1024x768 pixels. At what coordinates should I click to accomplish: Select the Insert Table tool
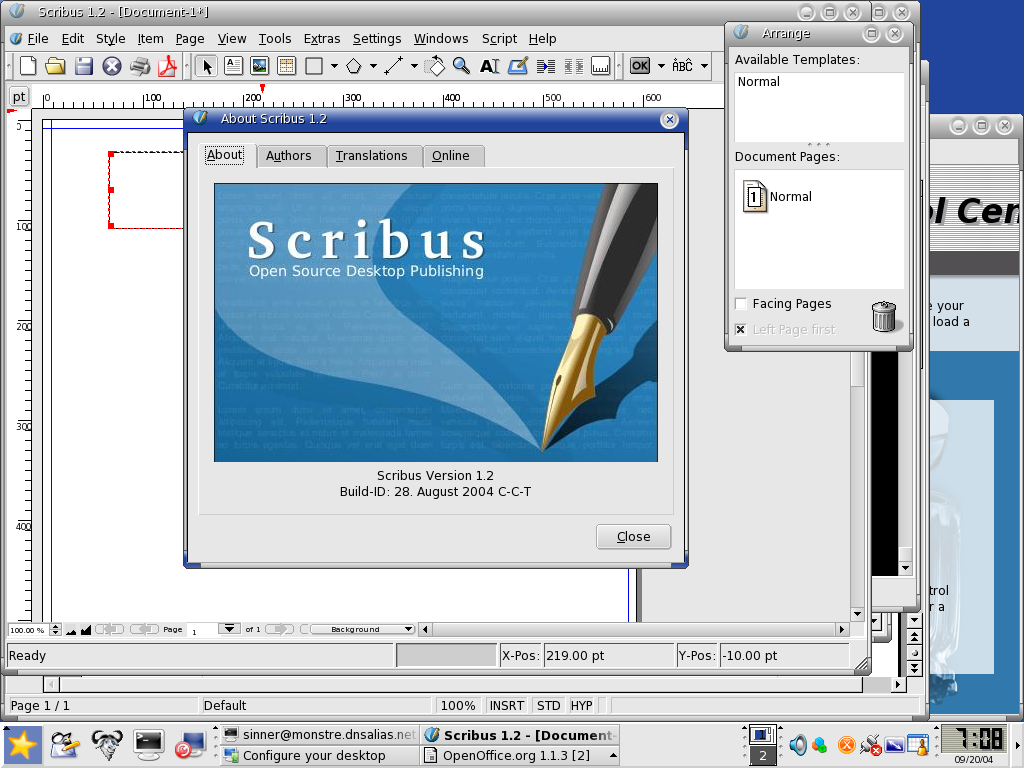pyautogui.click(x=287, y=66)
